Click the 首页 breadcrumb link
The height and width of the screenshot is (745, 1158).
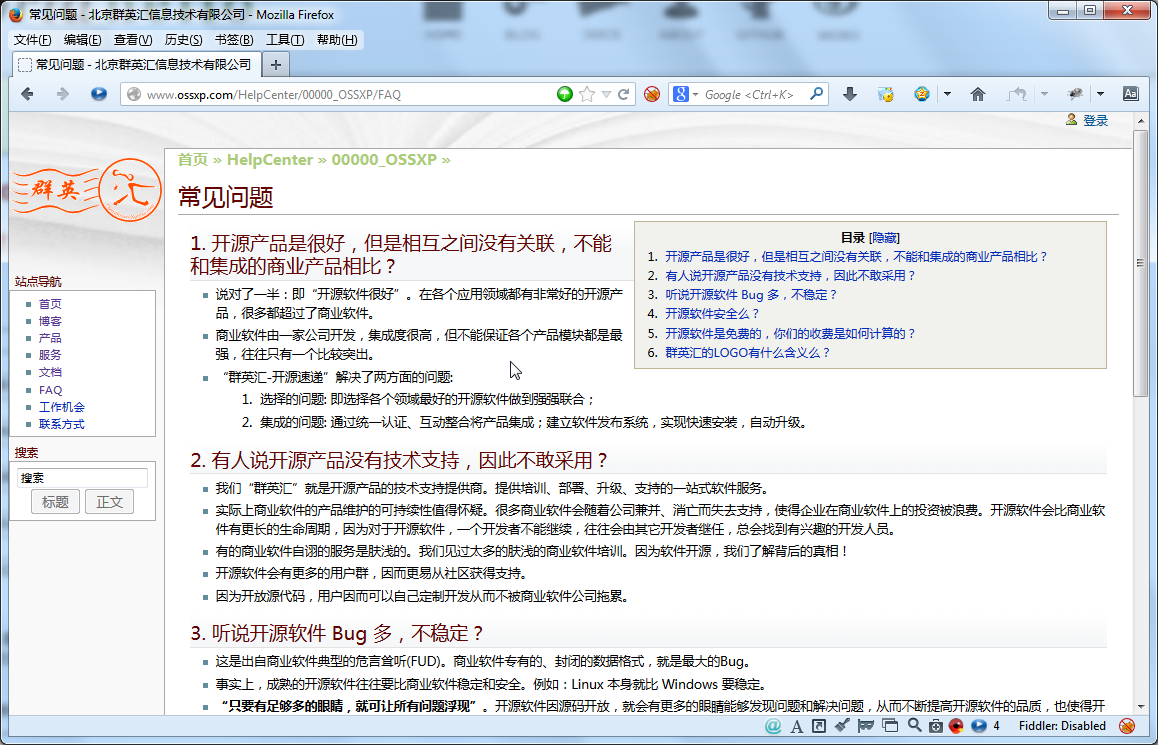(193, 159)
